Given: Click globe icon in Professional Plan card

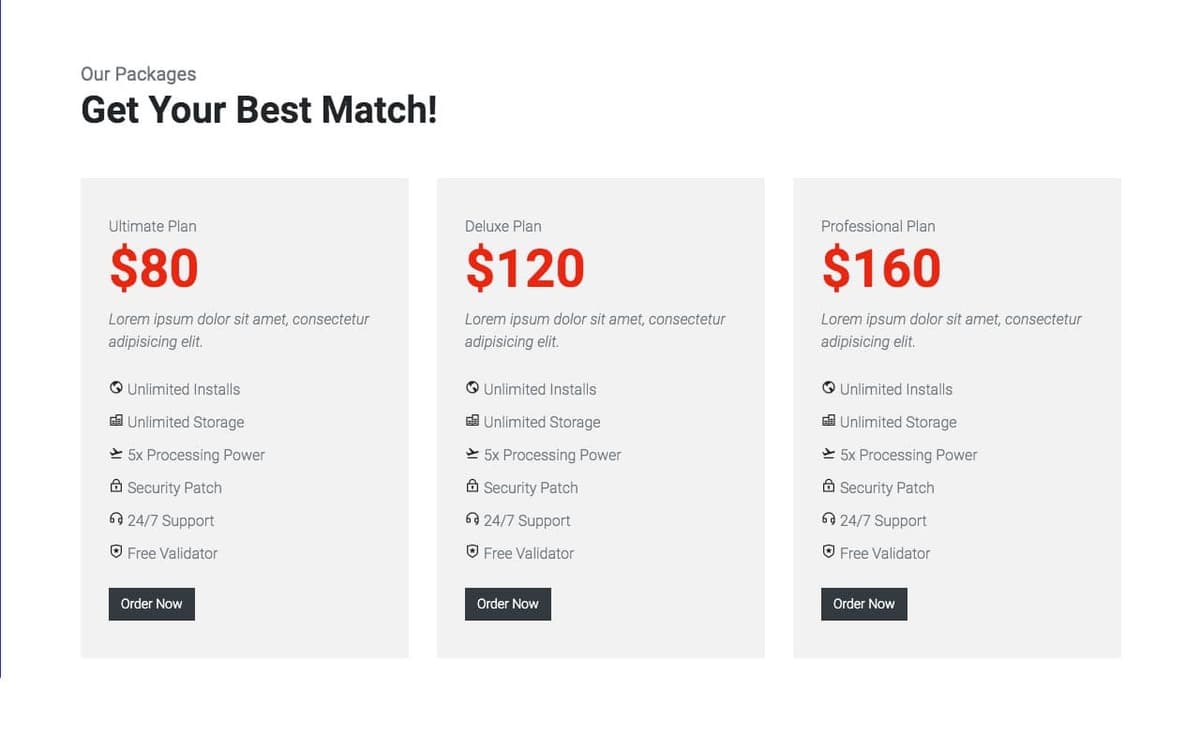Looking at the screenshot, I should pyautogui.click(x=828, y=388).
